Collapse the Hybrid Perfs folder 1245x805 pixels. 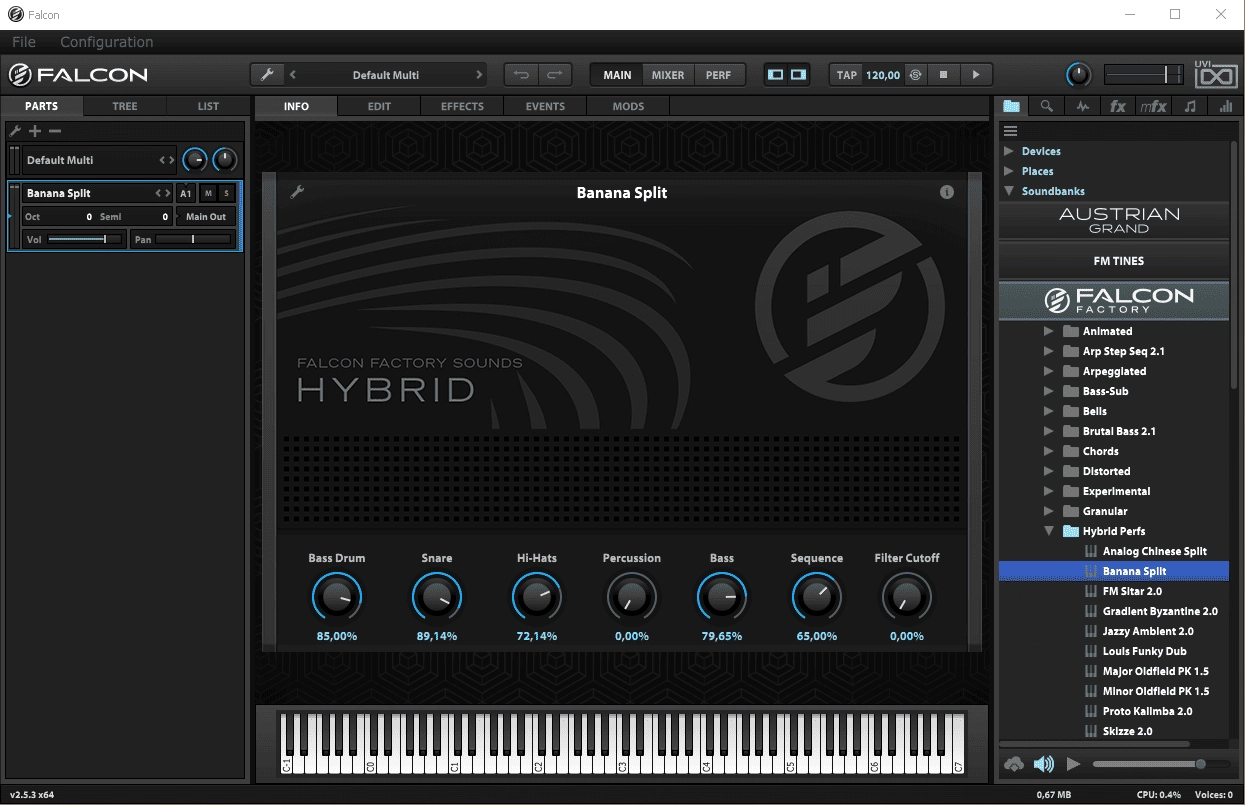pos(1048,531)
